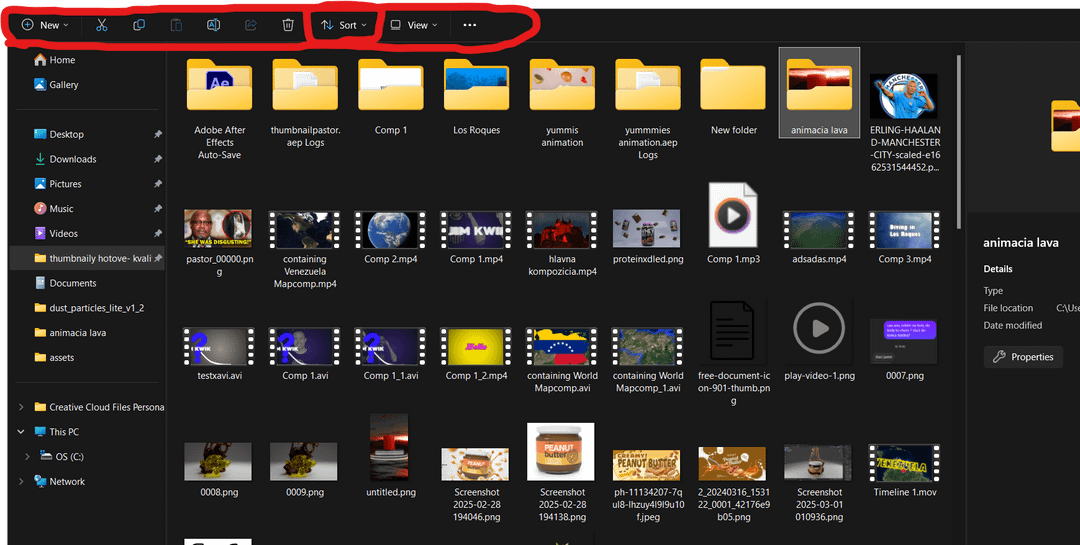Select the Gallery icon in sidebar
This screenshot has height=545, width=1080.
click(x=40, y=84)
